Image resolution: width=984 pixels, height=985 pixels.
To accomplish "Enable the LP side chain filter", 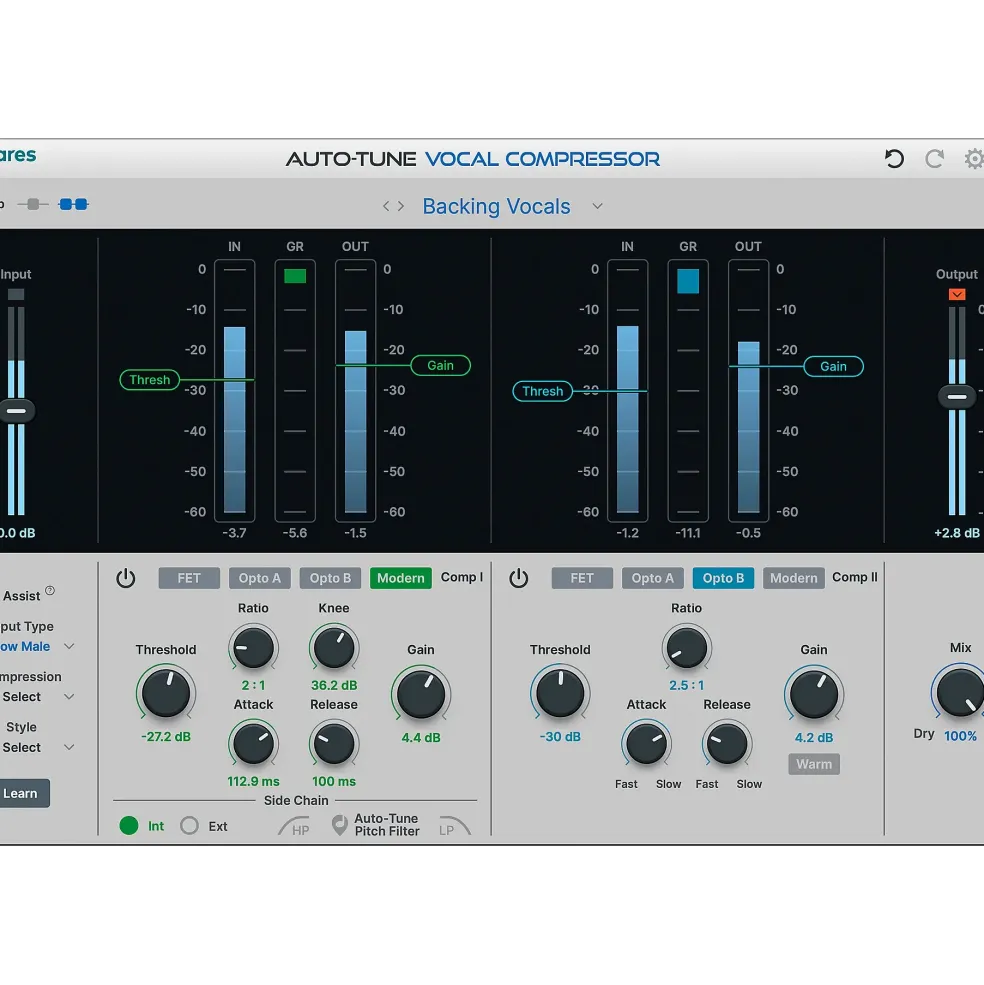I will pyautogui.click(x=454, y=827).
